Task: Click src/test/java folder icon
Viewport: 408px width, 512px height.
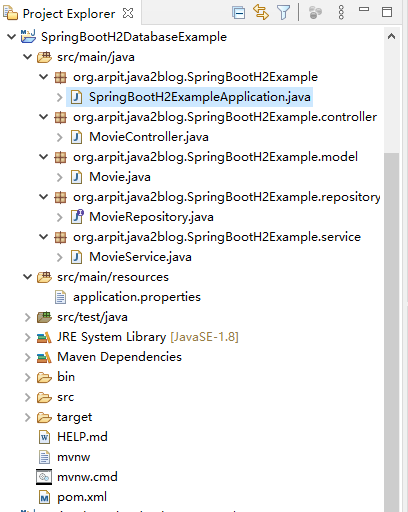Action: point(44,317)
